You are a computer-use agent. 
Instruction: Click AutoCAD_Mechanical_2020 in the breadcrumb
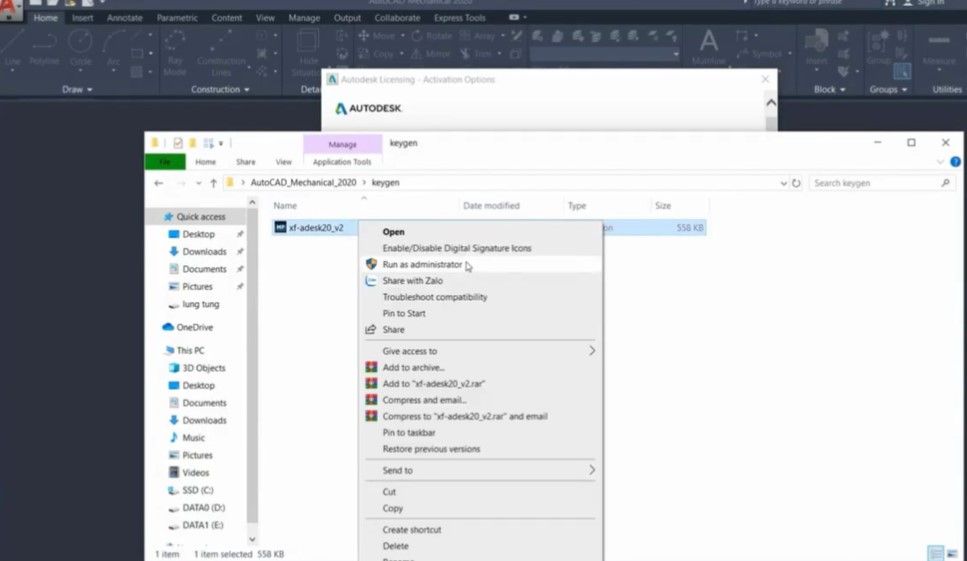pos(303,182)
